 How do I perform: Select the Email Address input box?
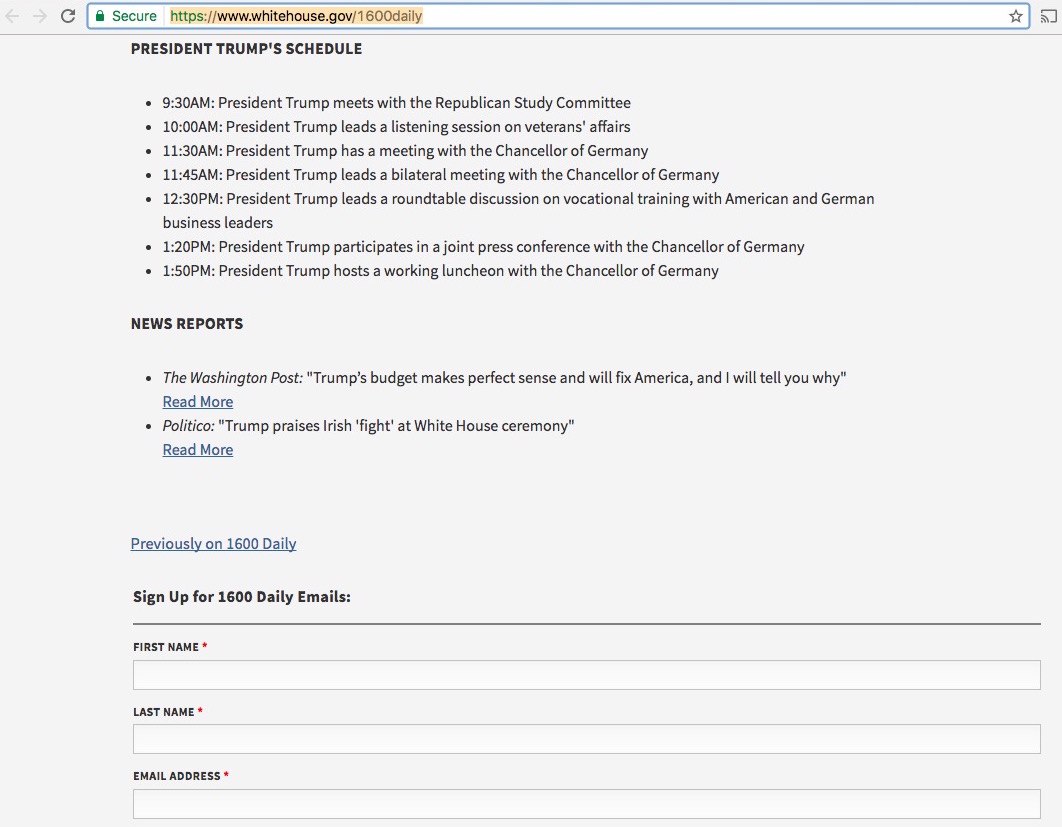point(586,804)
